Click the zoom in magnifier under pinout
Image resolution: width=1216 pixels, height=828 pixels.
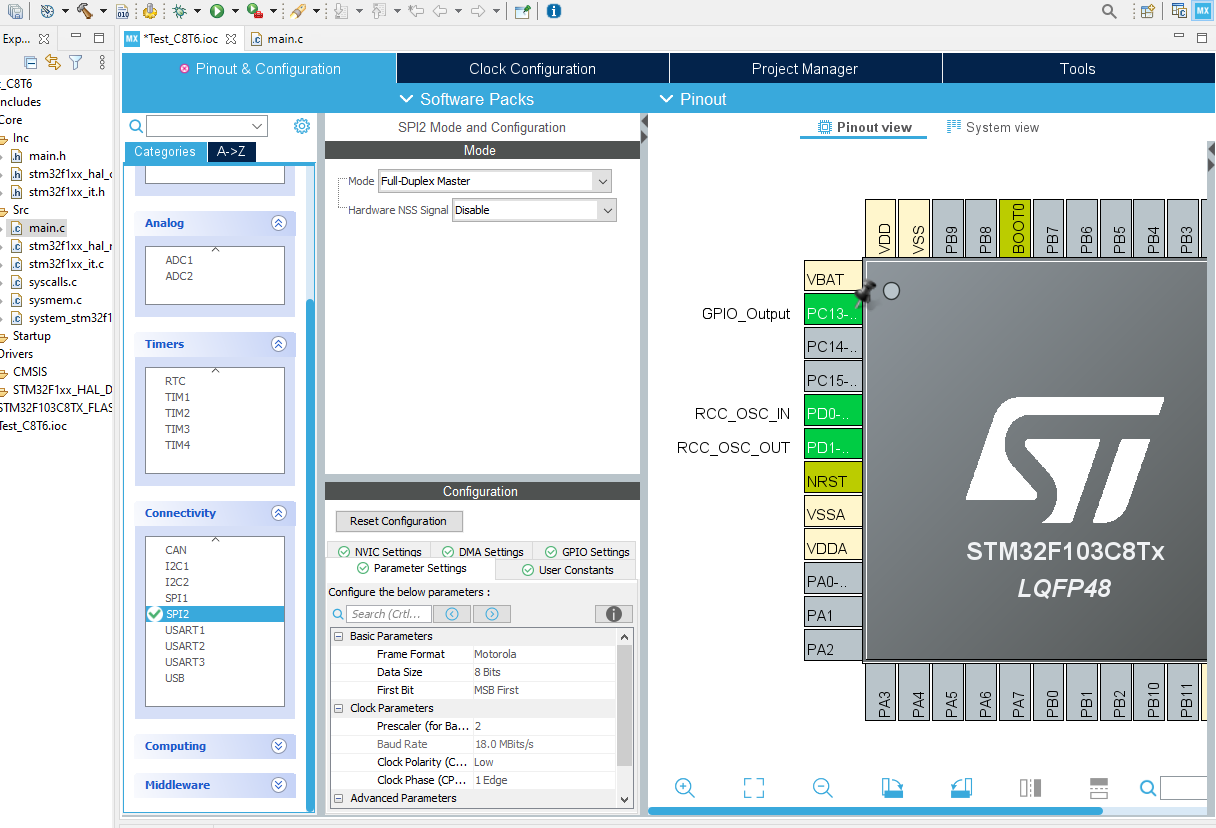(685, 788)
